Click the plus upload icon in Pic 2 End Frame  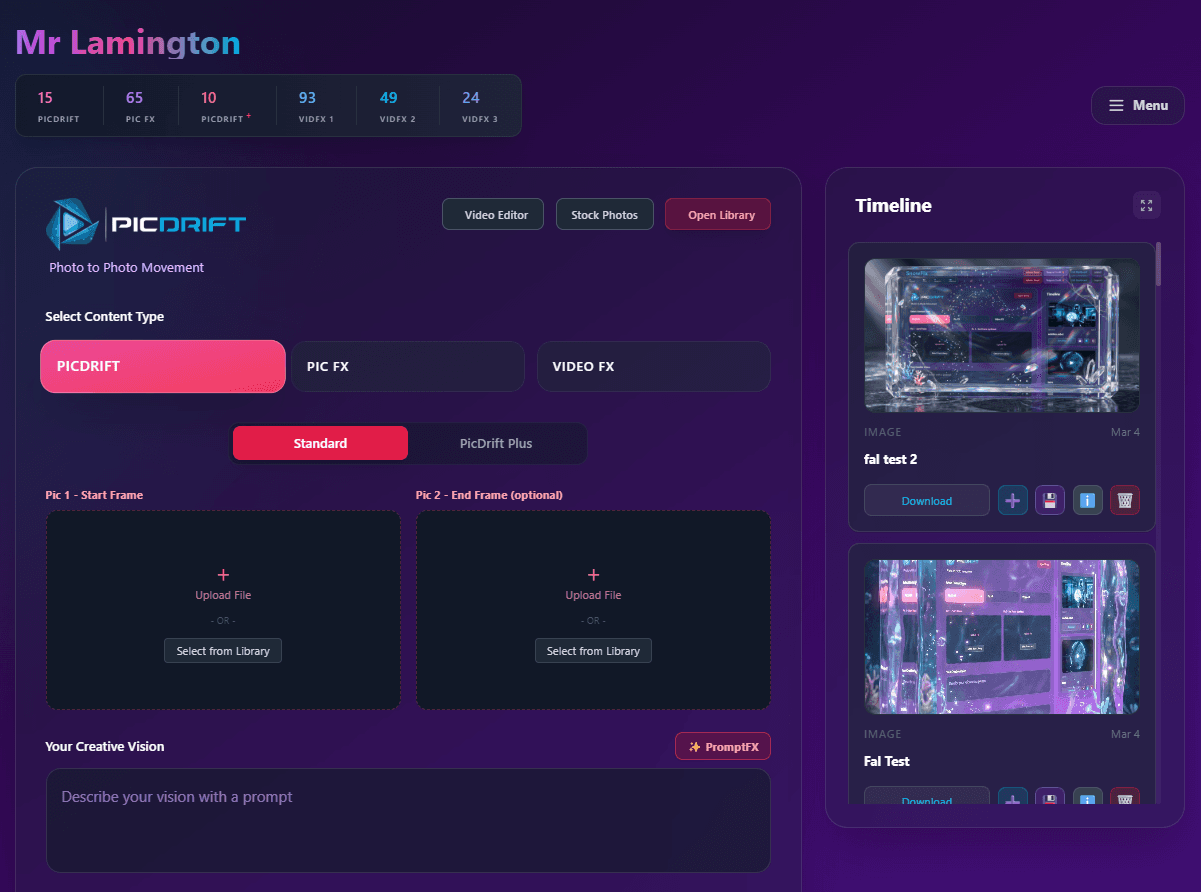(x=594, y=575)
